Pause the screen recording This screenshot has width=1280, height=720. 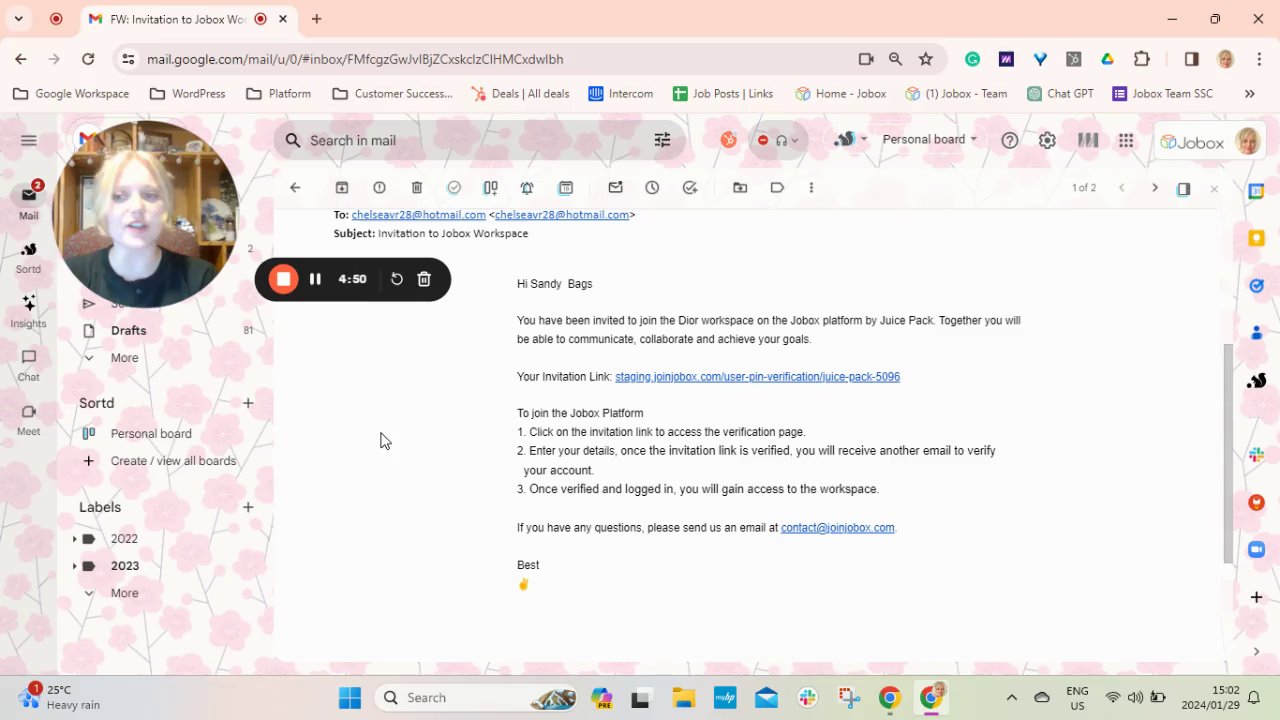point(315,279)
